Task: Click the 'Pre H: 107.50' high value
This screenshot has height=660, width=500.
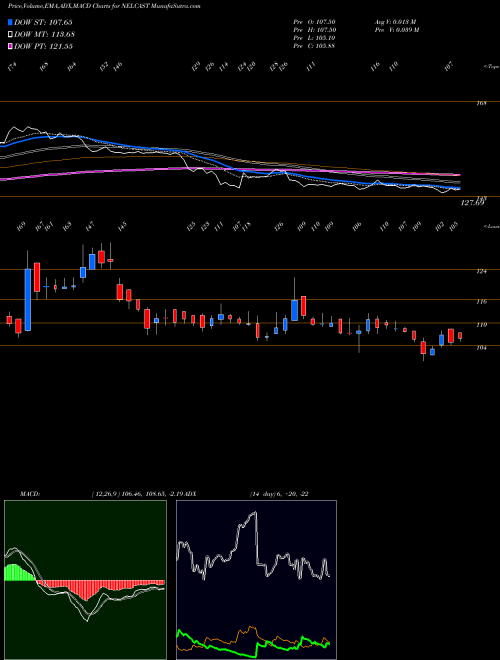Action: [x=314, y=30]
